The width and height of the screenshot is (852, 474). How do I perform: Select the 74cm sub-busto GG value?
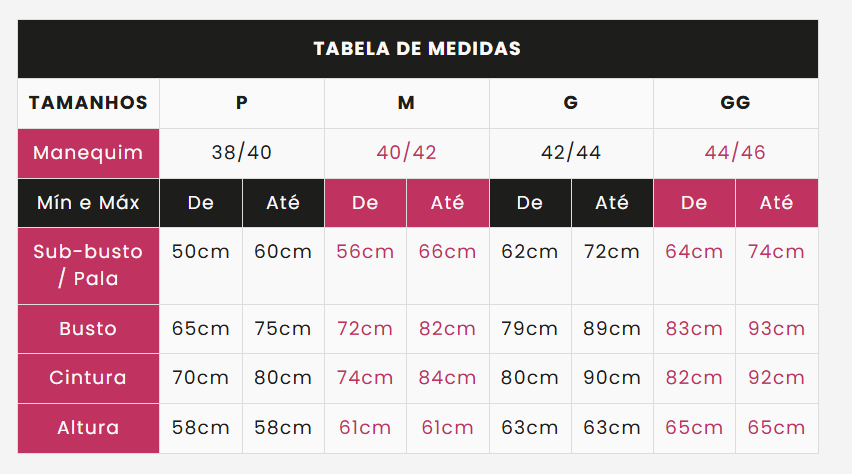pos(776,252)
